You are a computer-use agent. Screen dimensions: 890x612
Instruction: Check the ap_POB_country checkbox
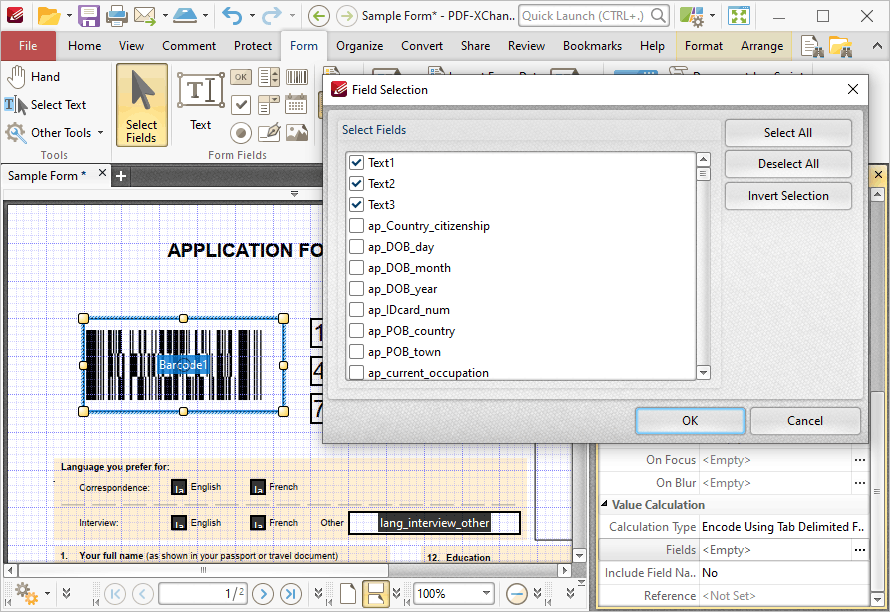[x=356, y=331]
